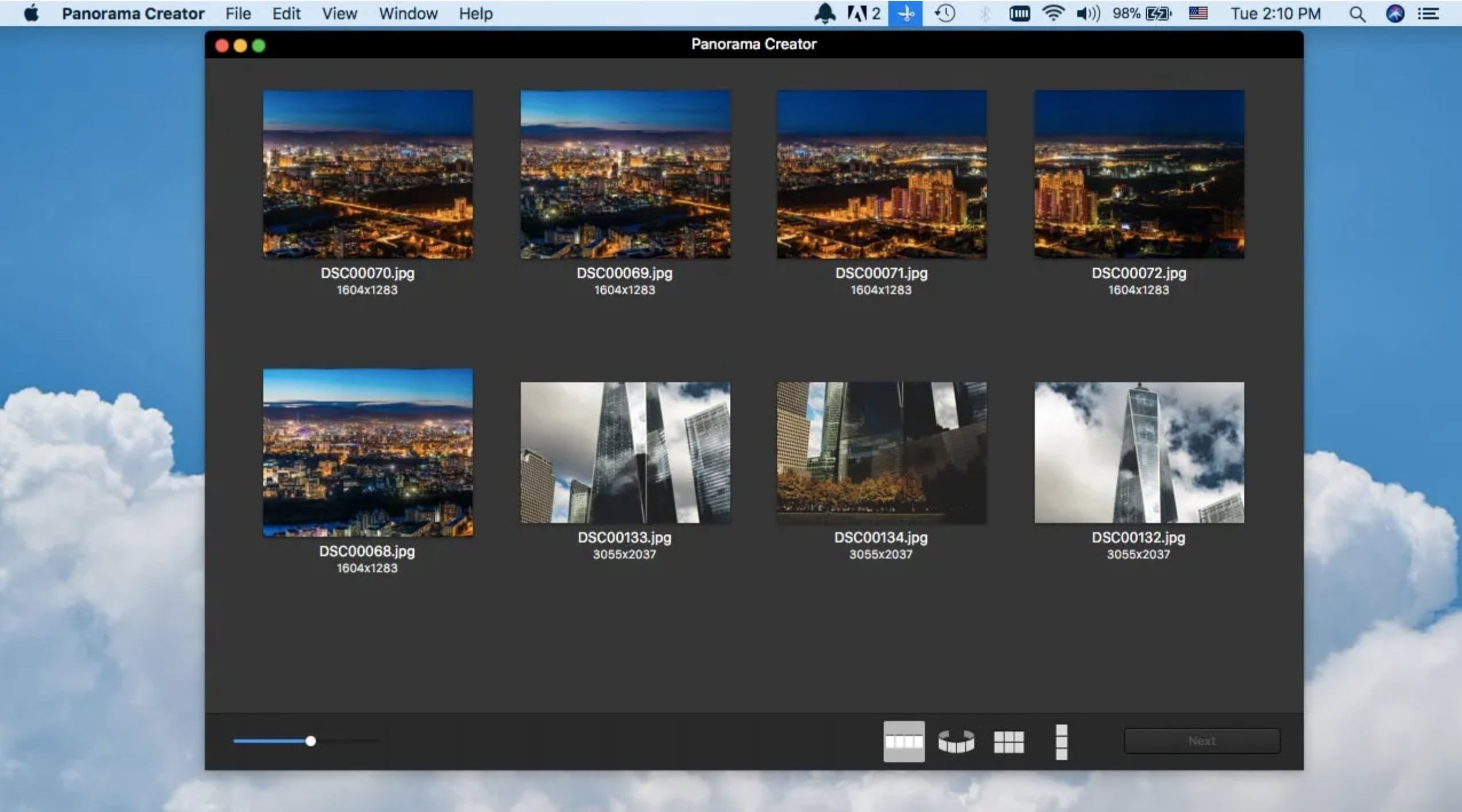Screen dimensions: 1462x812
Task: Select the horizontal panorama mode icon
Action: click(x=903, y=741)
